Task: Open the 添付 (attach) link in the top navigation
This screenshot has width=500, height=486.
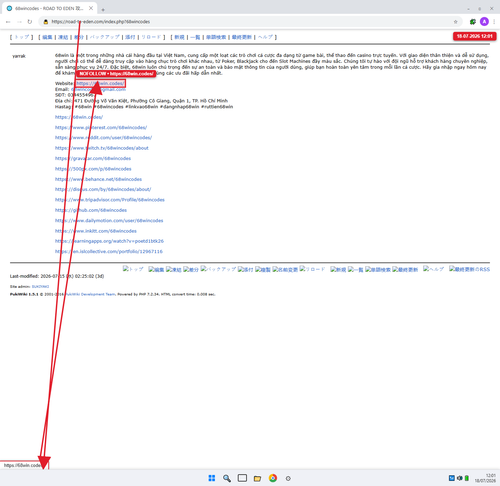Action: (x=130, y=37)
